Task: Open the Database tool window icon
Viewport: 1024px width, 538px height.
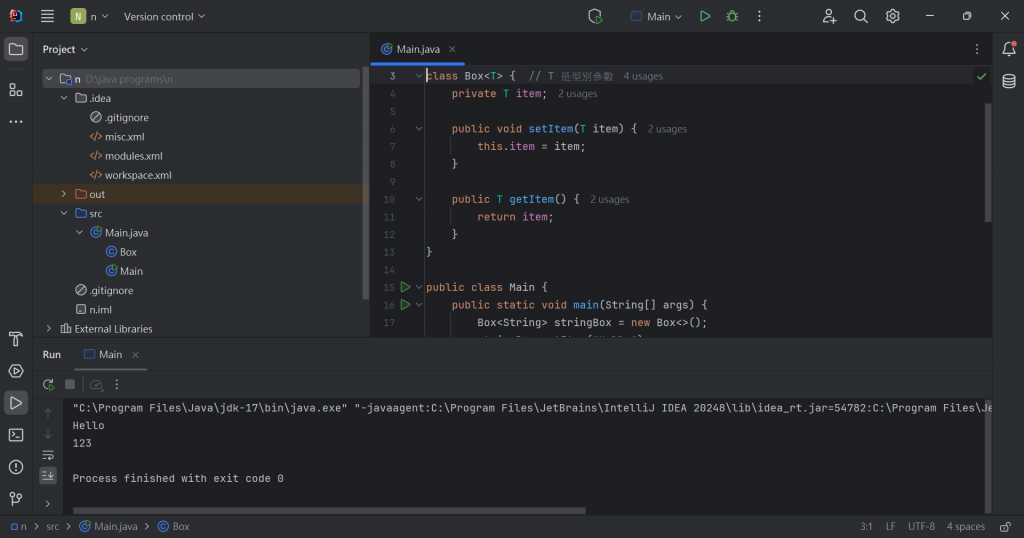Action: (x=1008, y=81)
